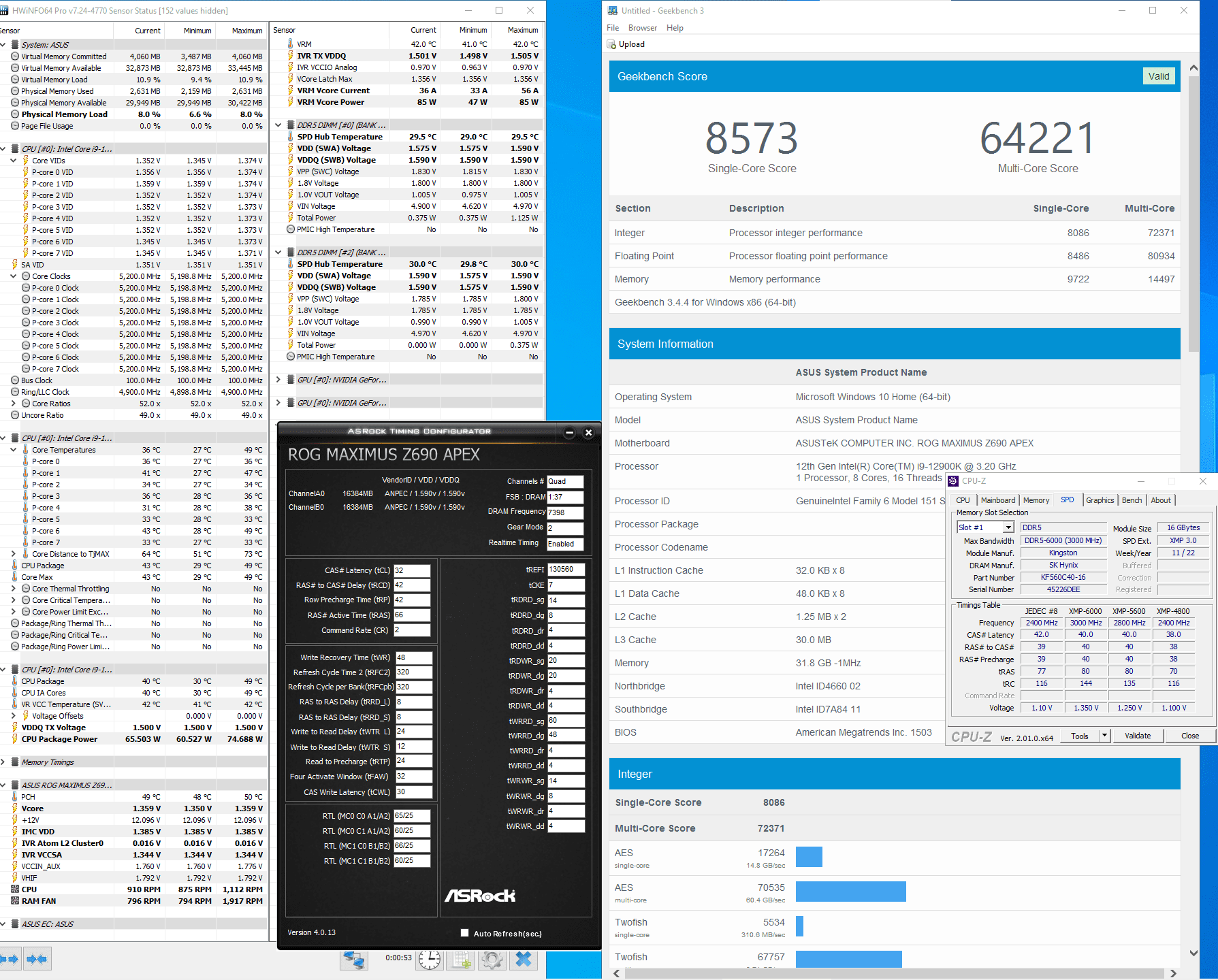Screen dimensions: 1218x980
Task: Open the Slot #1 dropdown in CPU-Z
Action: click(1008, 527)
